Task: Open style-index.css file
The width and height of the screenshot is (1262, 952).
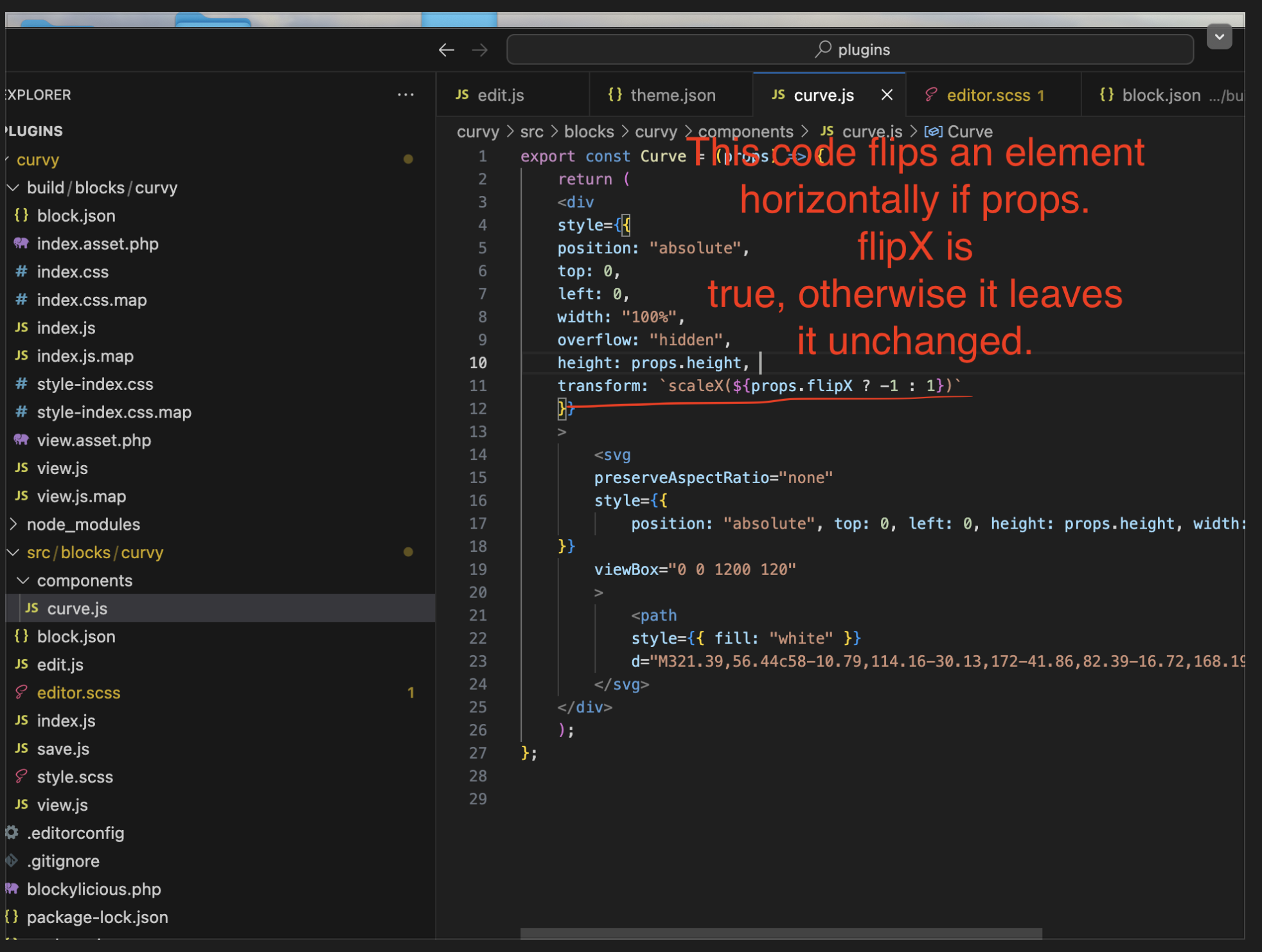Action: [x=221, y=384]
